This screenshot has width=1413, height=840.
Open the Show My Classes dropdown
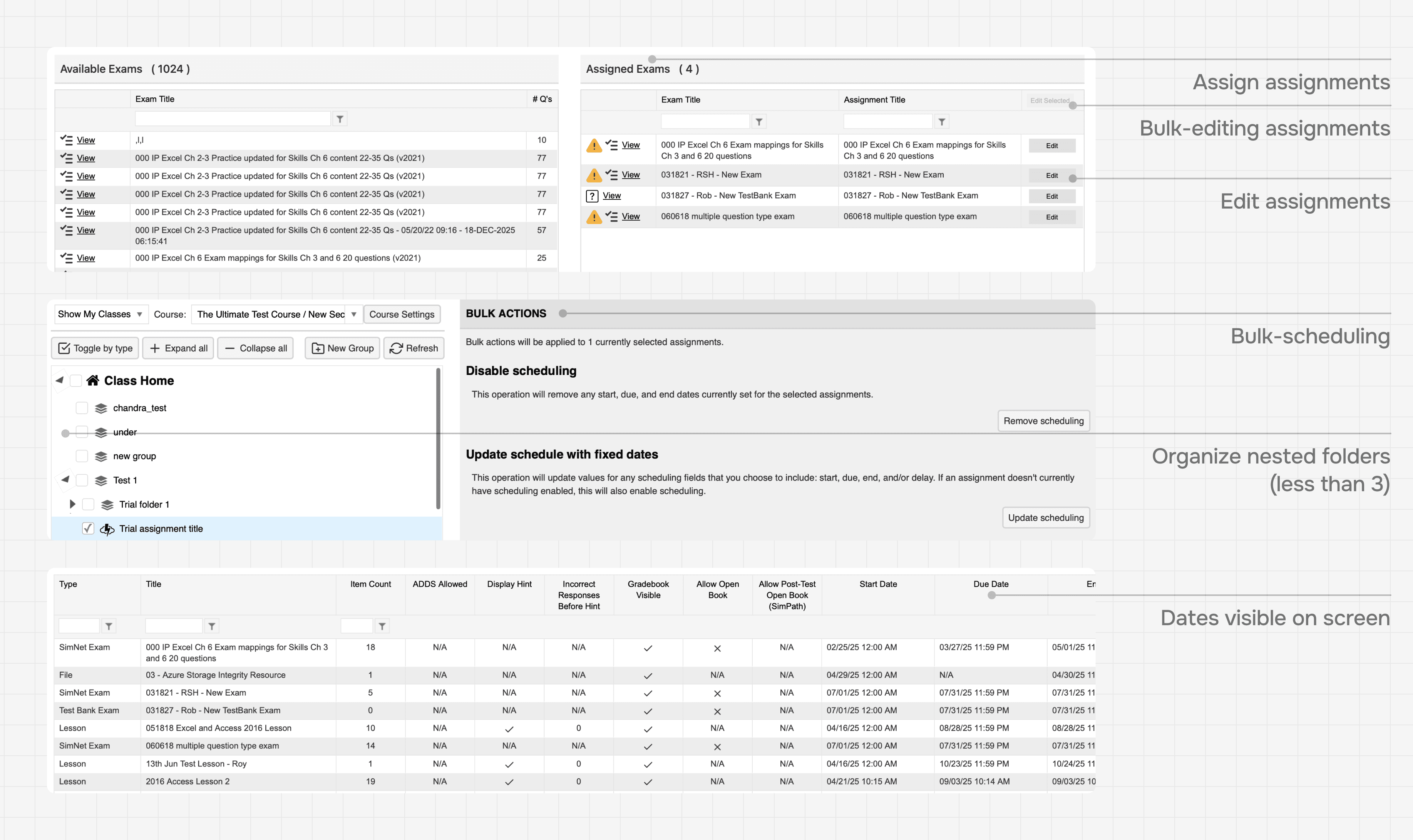tap(100, 314)
